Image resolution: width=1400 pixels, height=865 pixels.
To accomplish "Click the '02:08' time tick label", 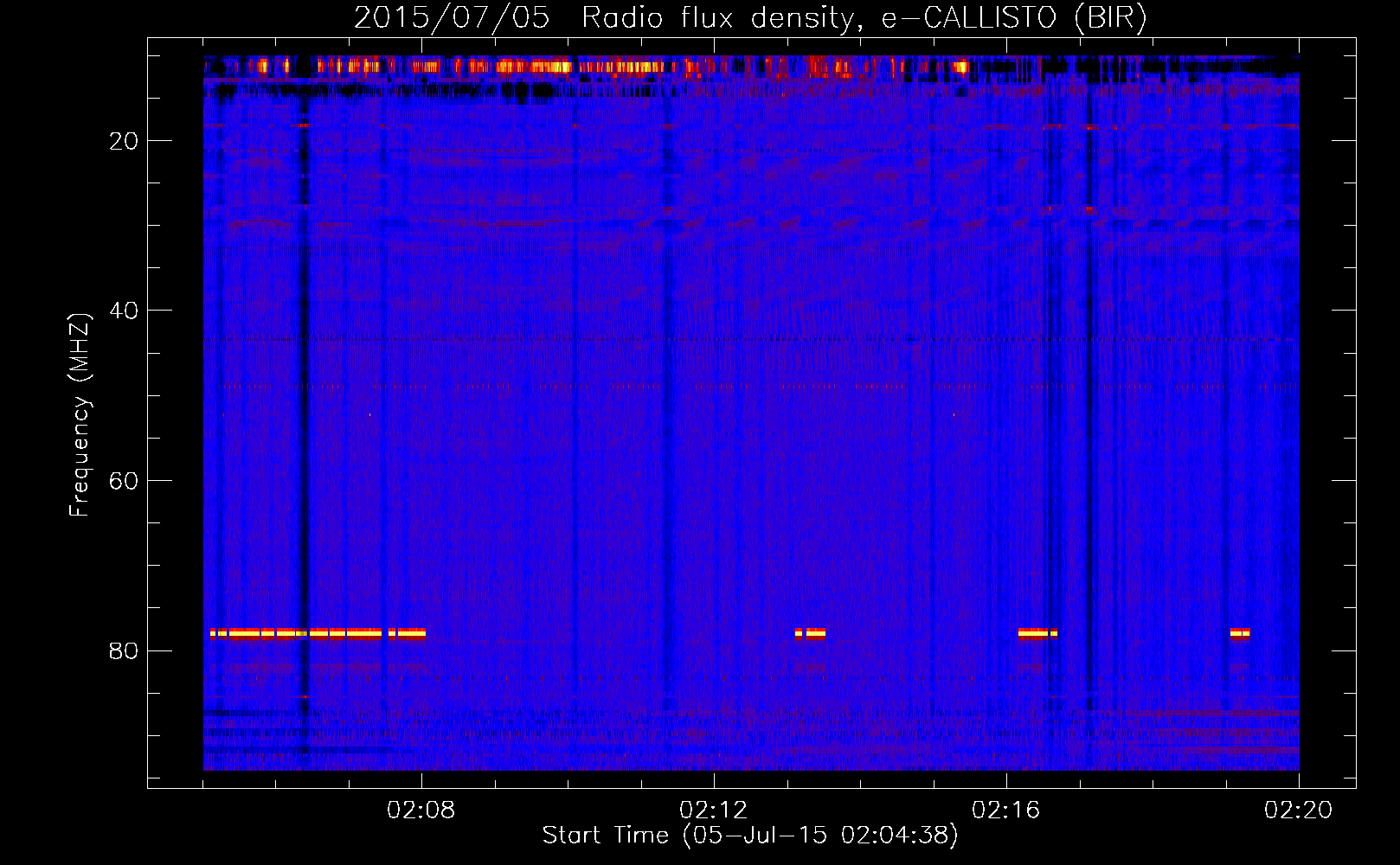I will pos(421,811).
